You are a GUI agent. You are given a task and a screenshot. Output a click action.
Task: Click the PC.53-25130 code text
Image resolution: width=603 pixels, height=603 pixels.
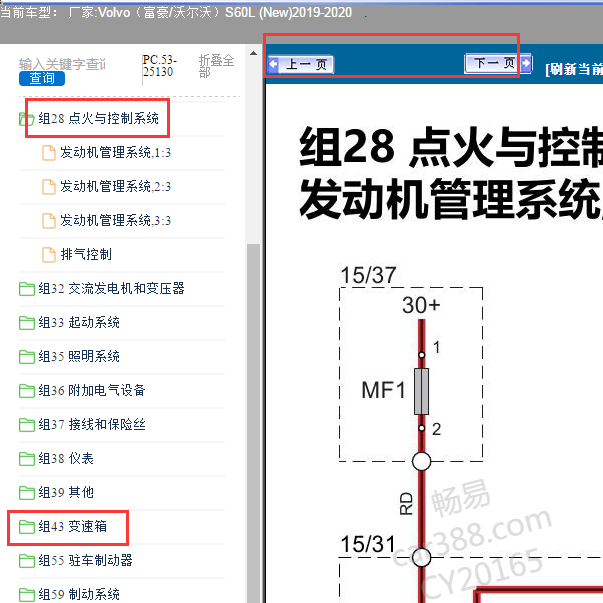click(x=160, y=66)
